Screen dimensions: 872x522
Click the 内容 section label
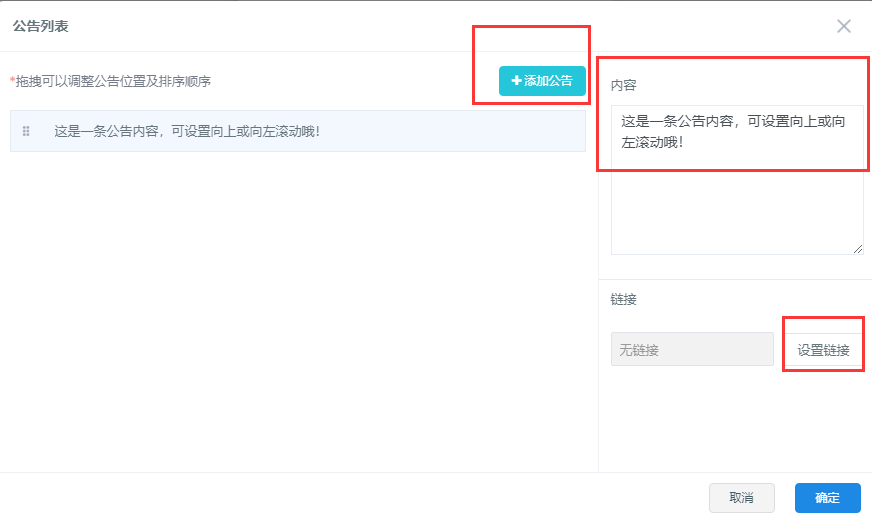(x=623, y=85)
